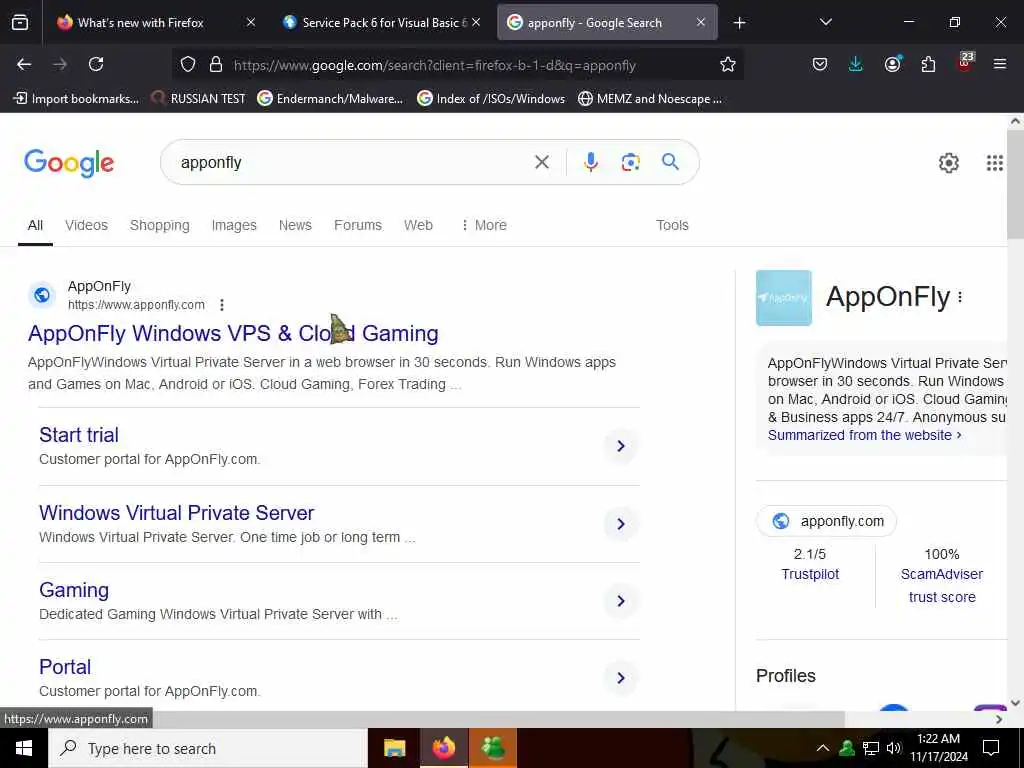Screen dimensions: 1024x768
Task: Open Start trial link
Action: click(x=79, y=435)
